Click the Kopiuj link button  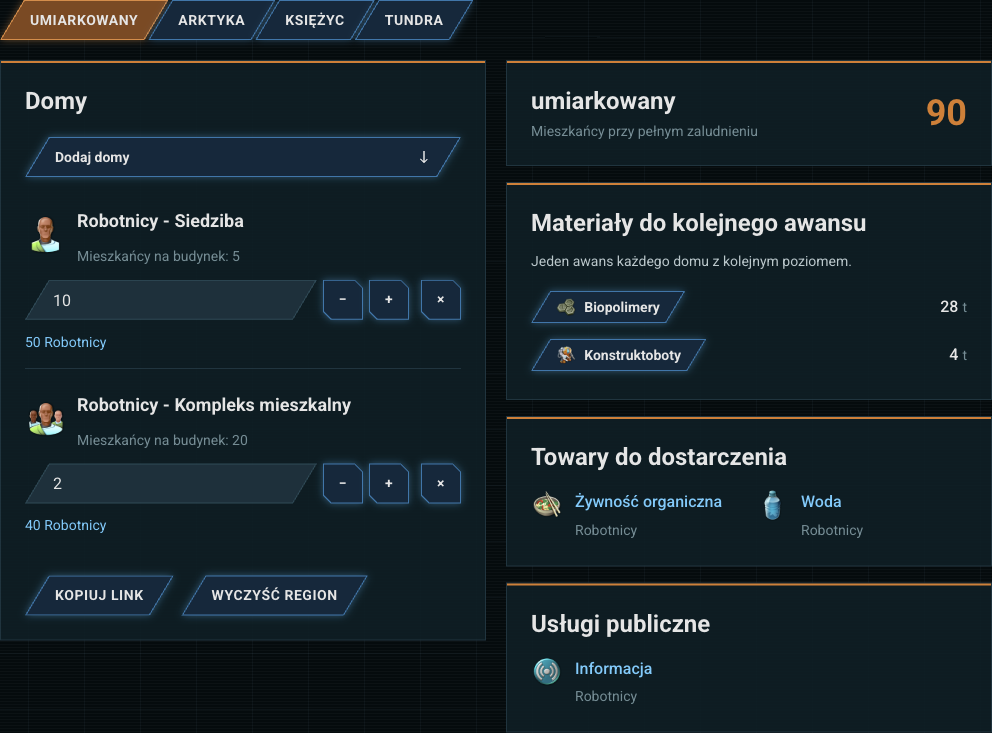[x=99, y=595]
